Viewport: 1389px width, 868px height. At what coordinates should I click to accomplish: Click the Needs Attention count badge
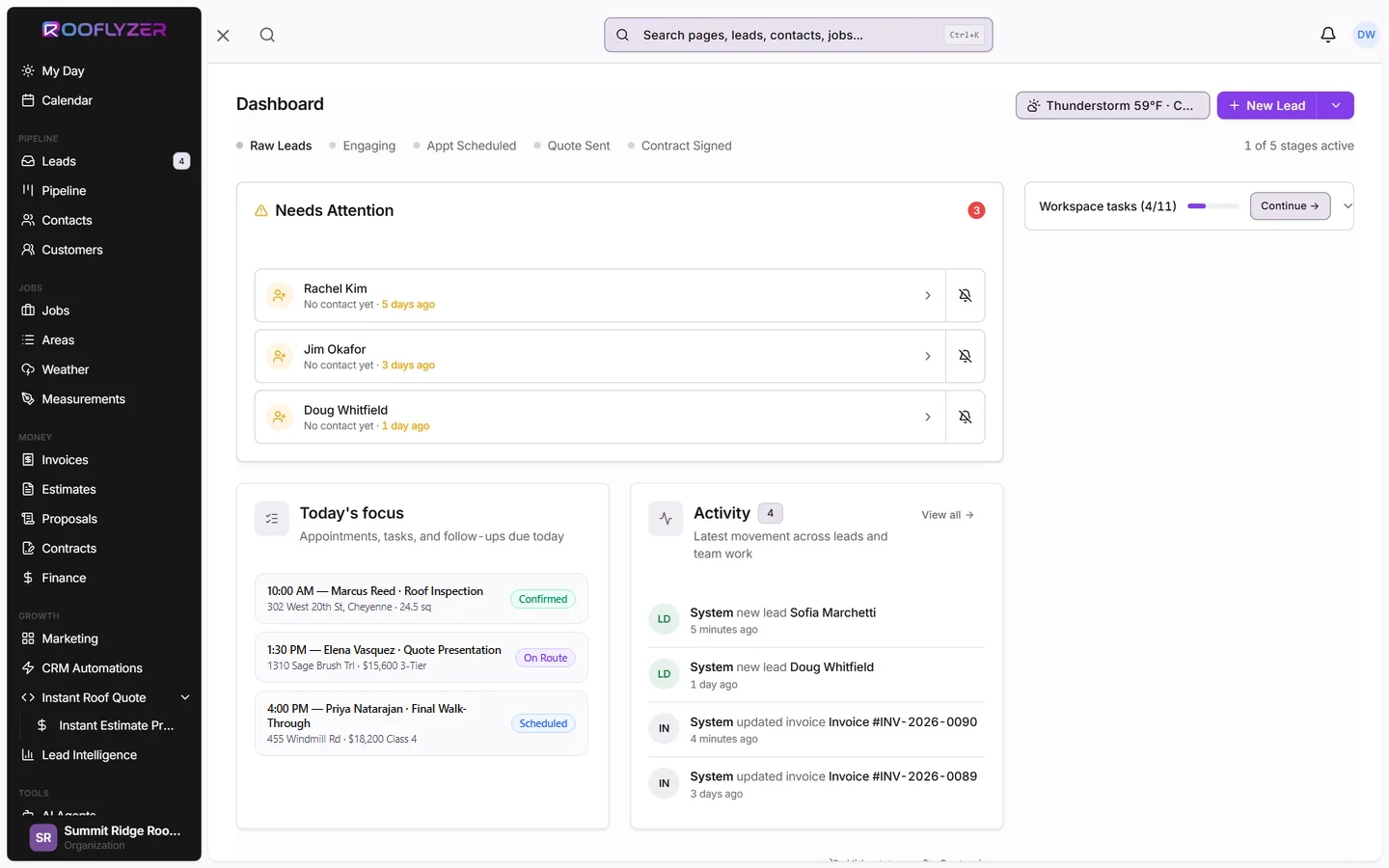(x=976, y=210)
